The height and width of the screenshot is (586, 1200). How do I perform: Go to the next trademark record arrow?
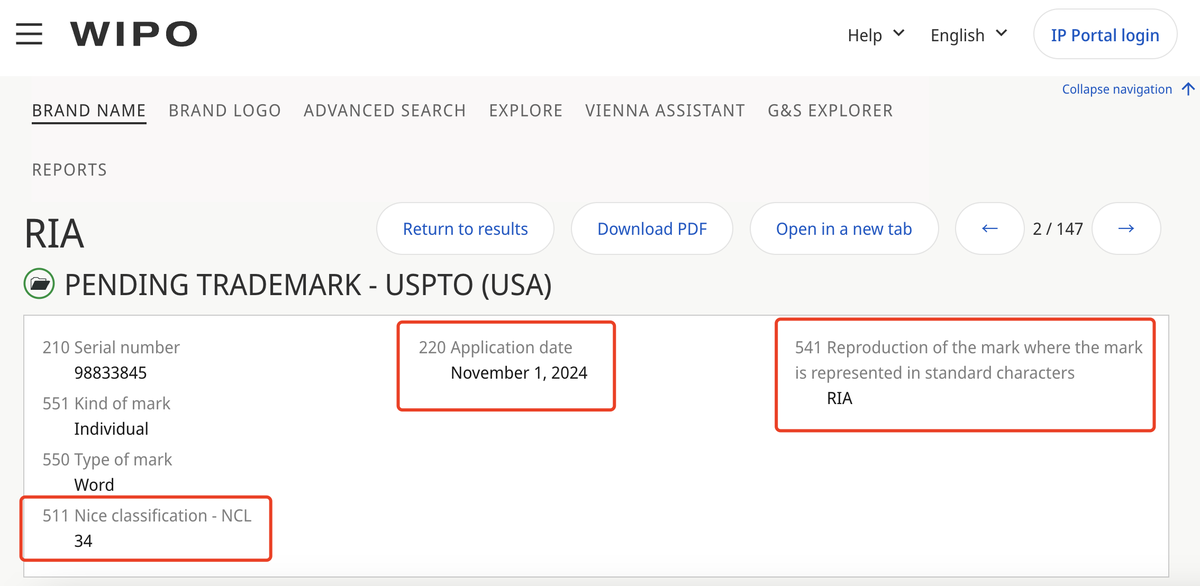1126,229
